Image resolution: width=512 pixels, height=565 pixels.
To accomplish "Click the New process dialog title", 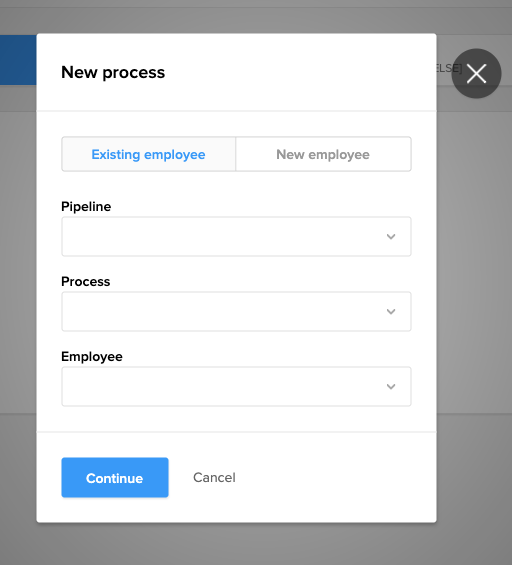I will (113, 72).
